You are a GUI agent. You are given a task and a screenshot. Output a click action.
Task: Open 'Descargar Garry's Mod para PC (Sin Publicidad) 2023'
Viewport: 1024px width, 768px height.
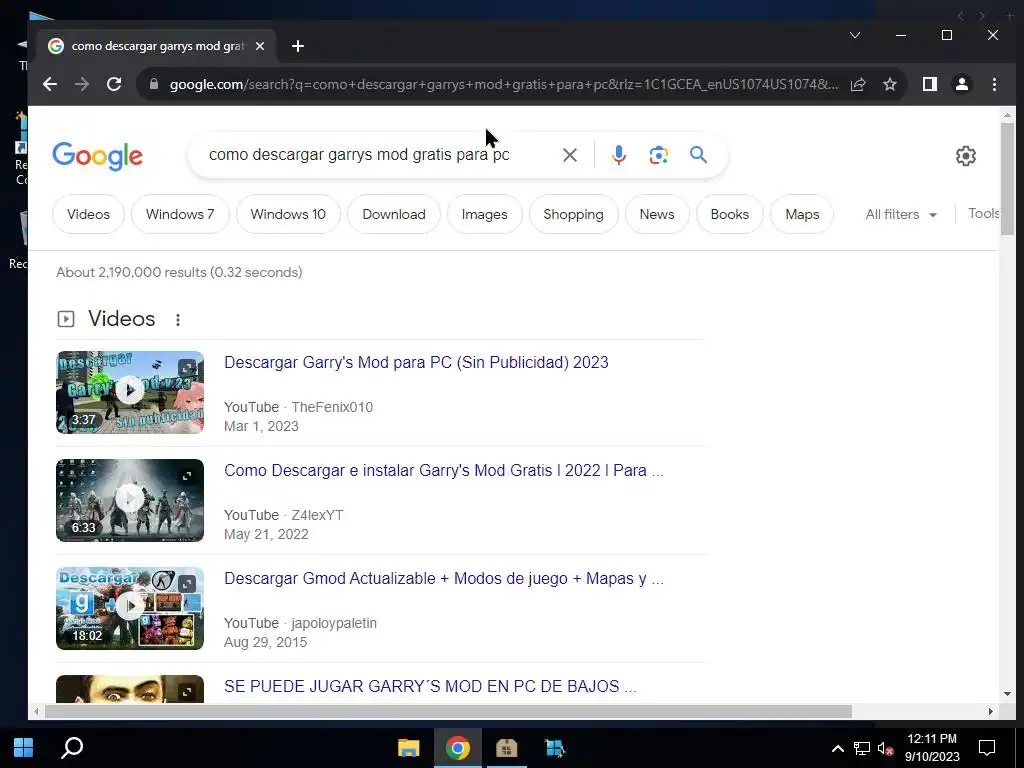(x=416, y=362)
